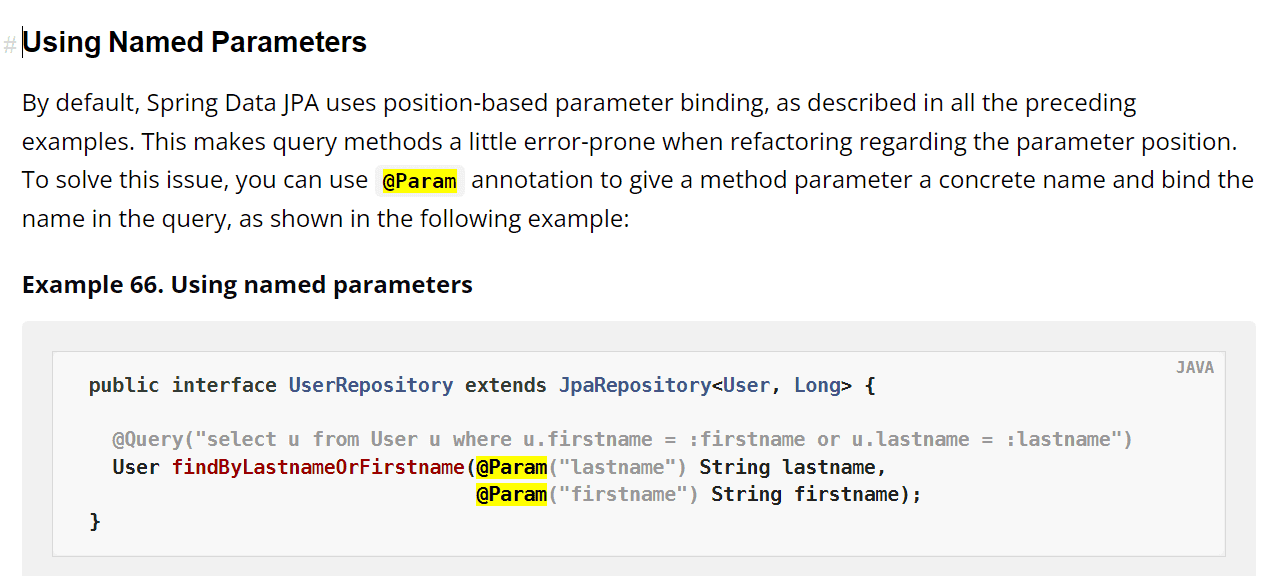The height and width of the screenshot is (576, 1263).
Task: Click the extends keyword in code
Action: point(506,385)
